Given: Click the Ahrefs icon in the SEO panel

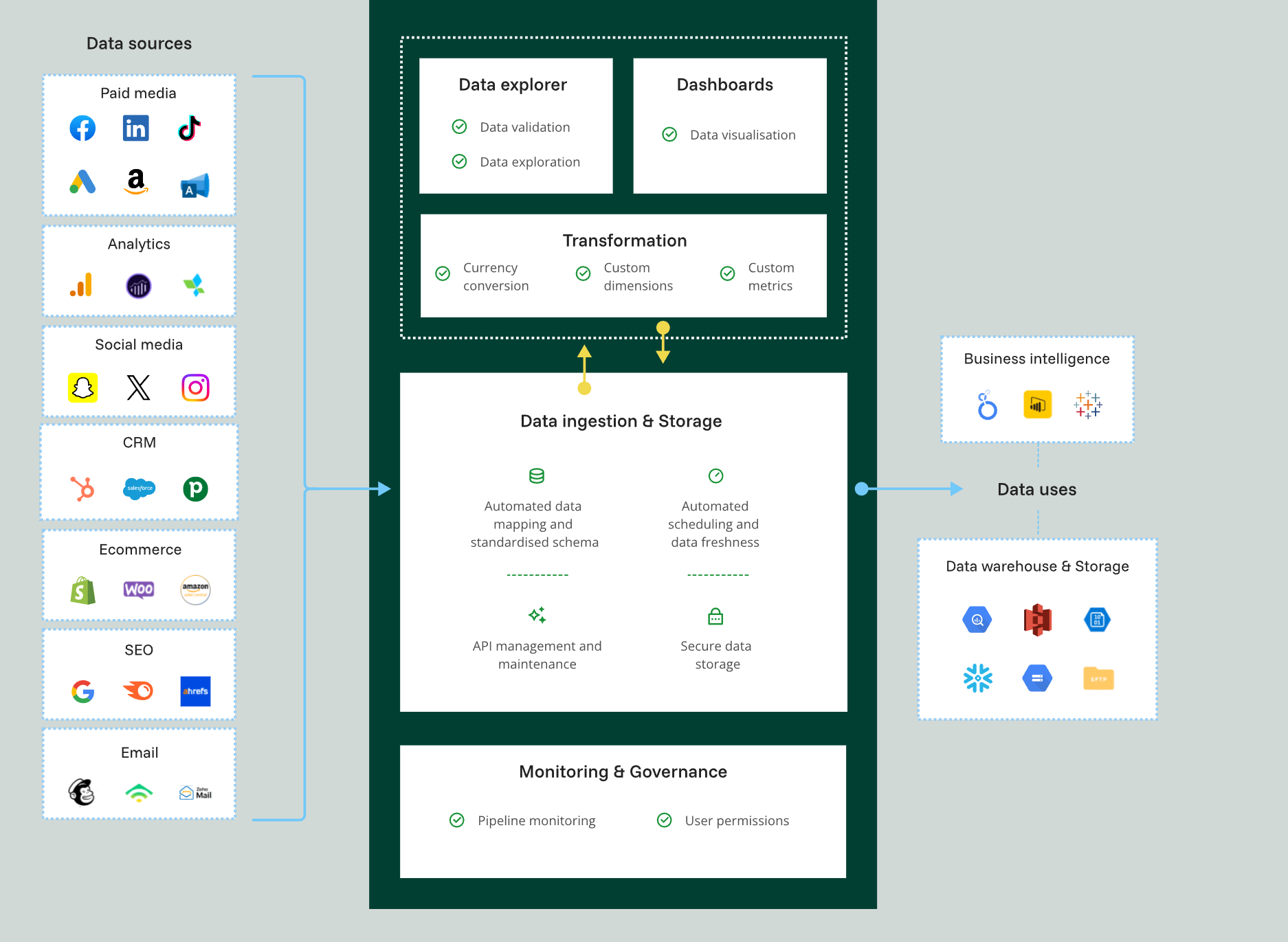Looking at the screenshot, I should point(195,691).
